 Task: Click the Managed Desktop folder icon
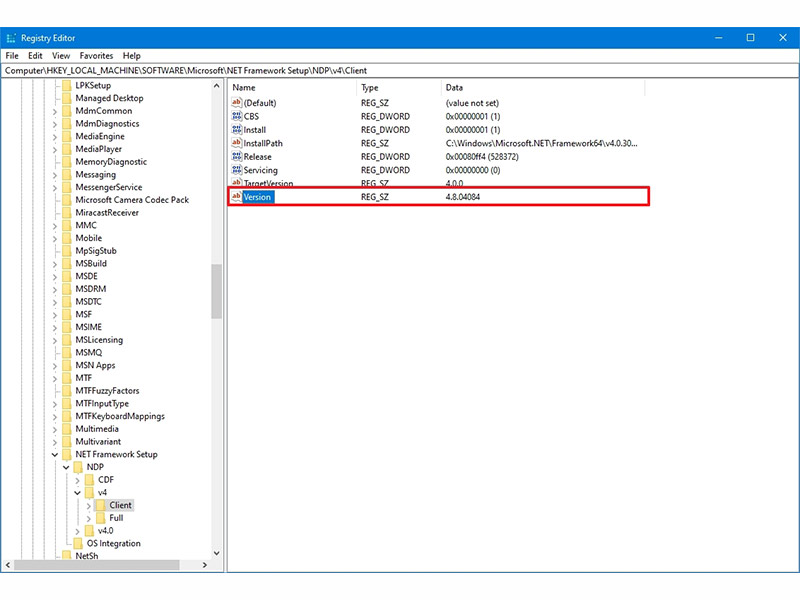pyautogui.click(x=67, y=98)
